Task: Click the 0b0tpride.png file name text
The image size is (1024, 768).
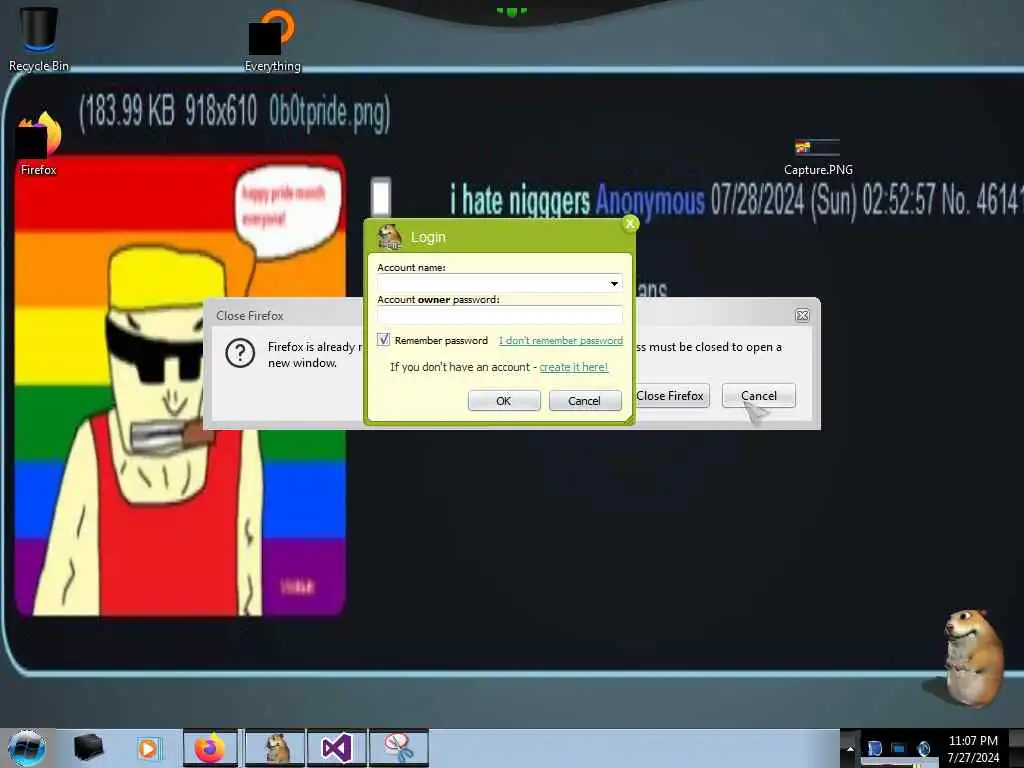Action: coord(328,112)
